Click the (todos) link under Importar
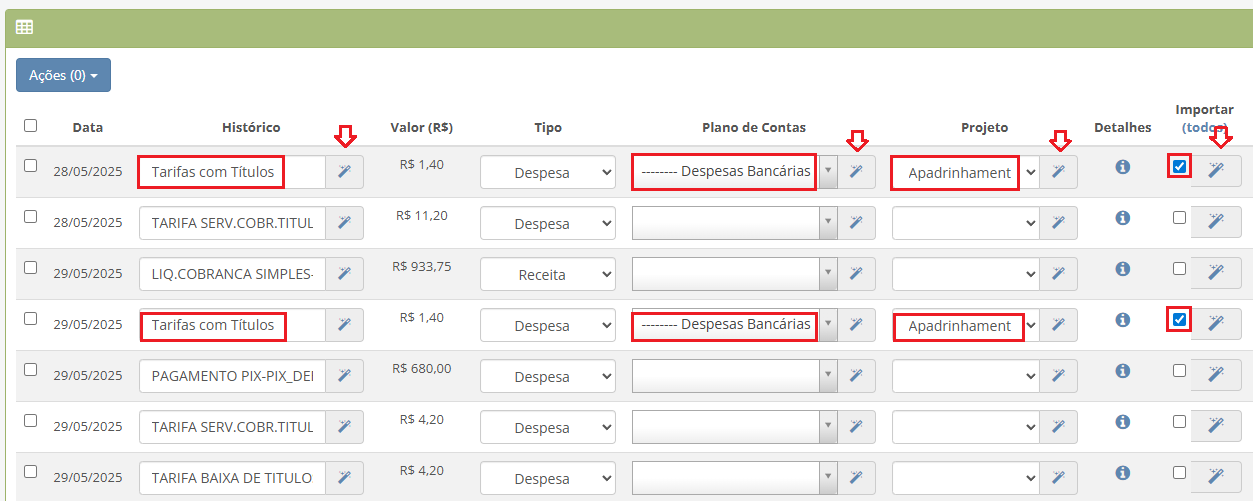This screenshot has height=501, width=1253. tap(1205, 128)
